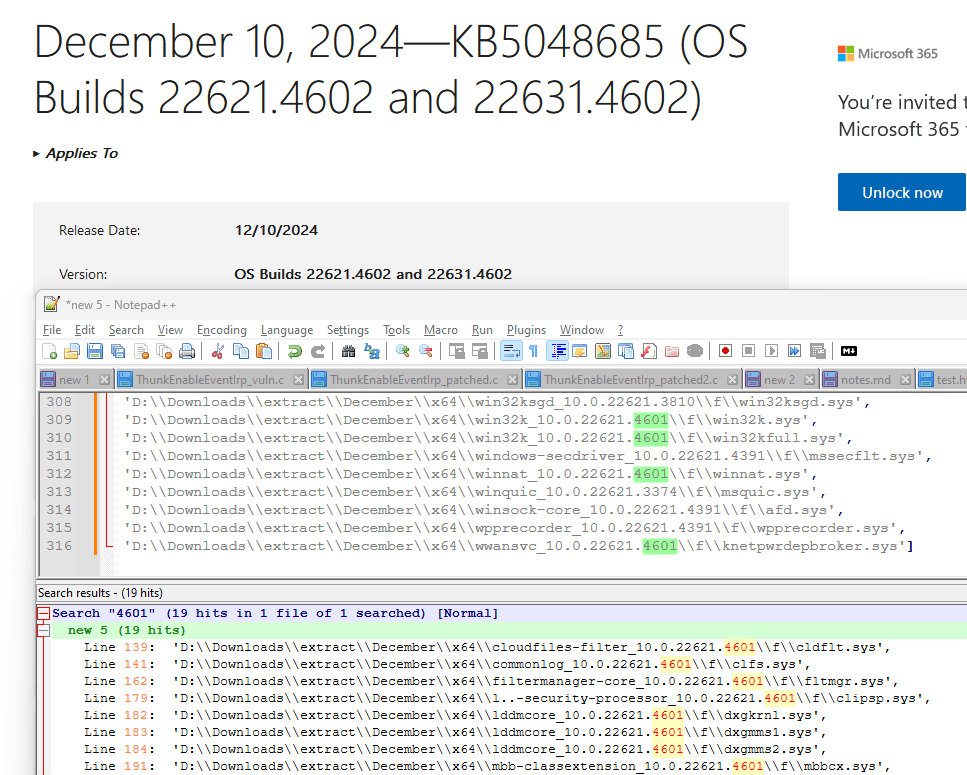The width and height of the screenshot is (967, 775).
Task: Click Synchronize Vertical Scrolling icon
Action: [456, 351]
